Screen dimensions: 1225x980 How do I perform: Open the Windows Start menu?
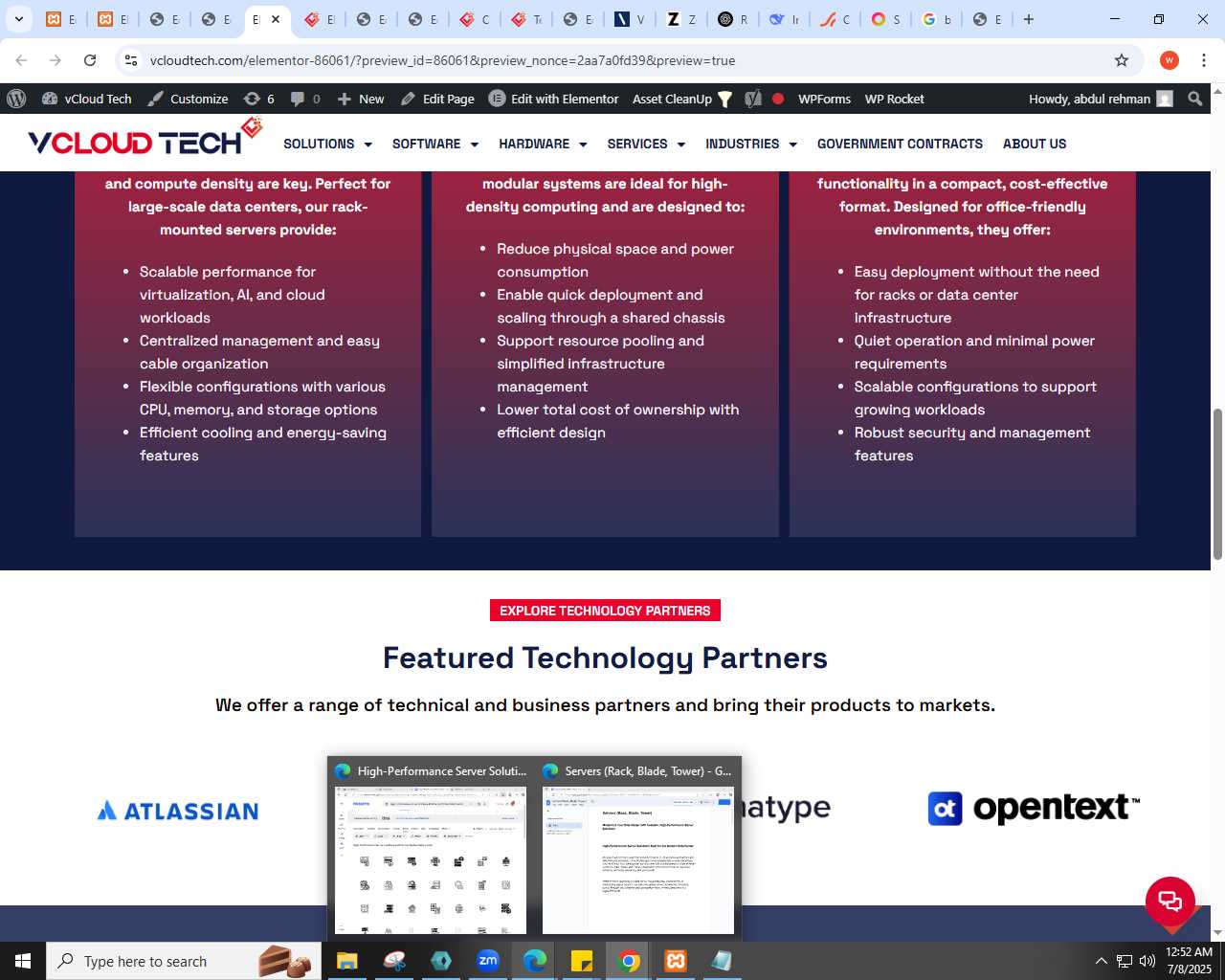click(x=23, y=961)
